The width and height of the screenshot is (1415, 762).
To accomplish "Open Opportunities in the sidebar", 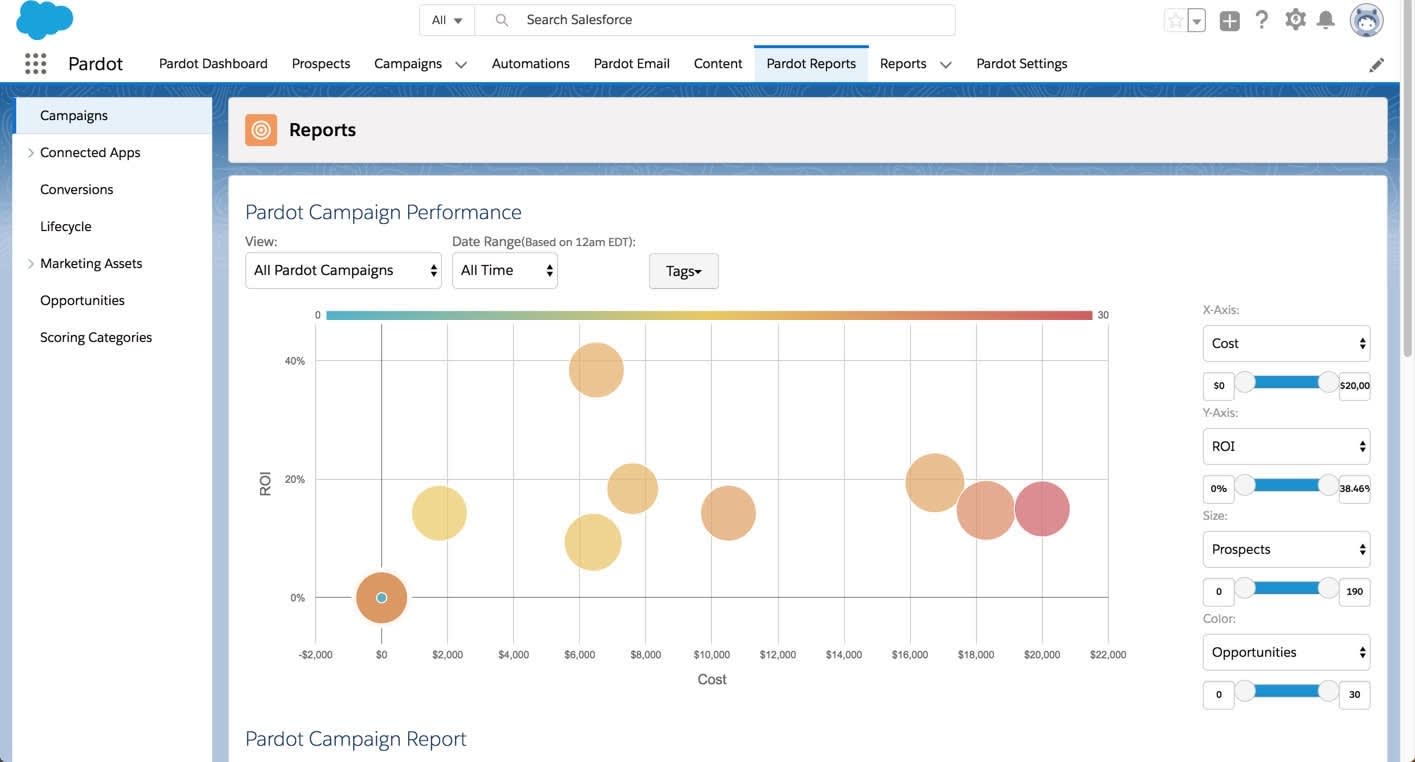I will point(82,300).
